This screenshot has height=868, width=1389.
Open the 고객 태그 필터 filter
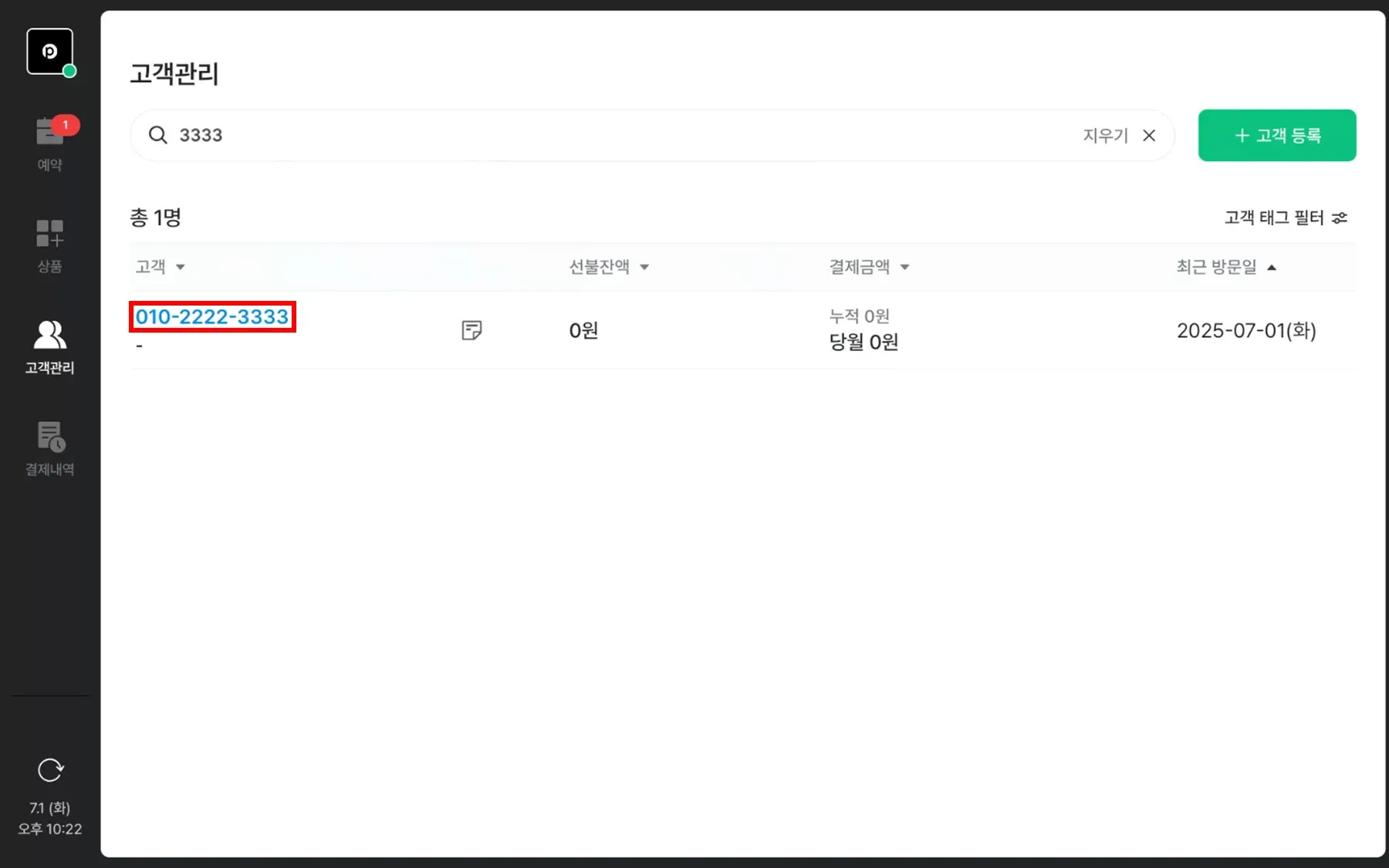pyautogui.click(x=1286, y=218)
